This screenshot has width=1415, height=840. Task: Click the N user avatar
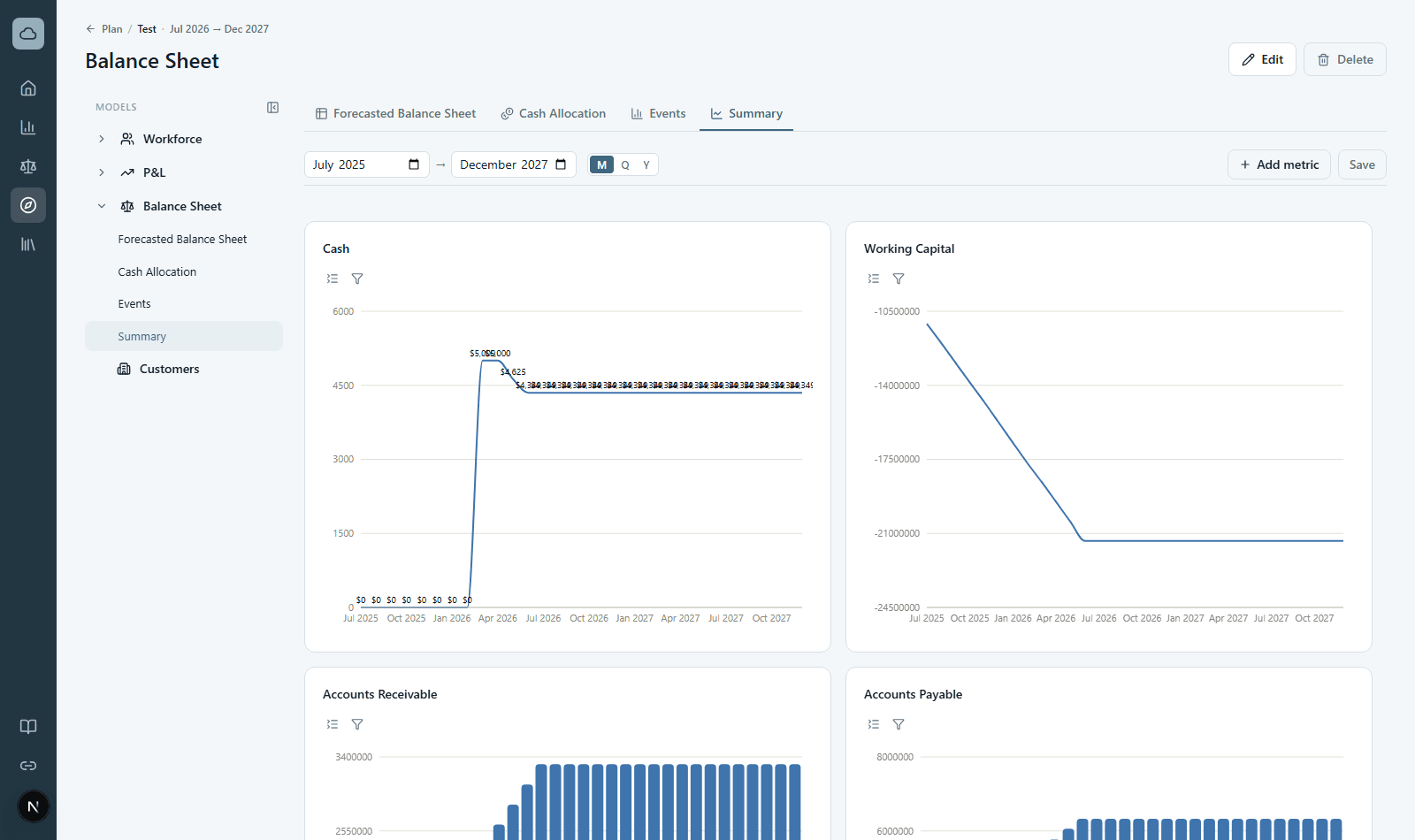(x=34, y=806)
